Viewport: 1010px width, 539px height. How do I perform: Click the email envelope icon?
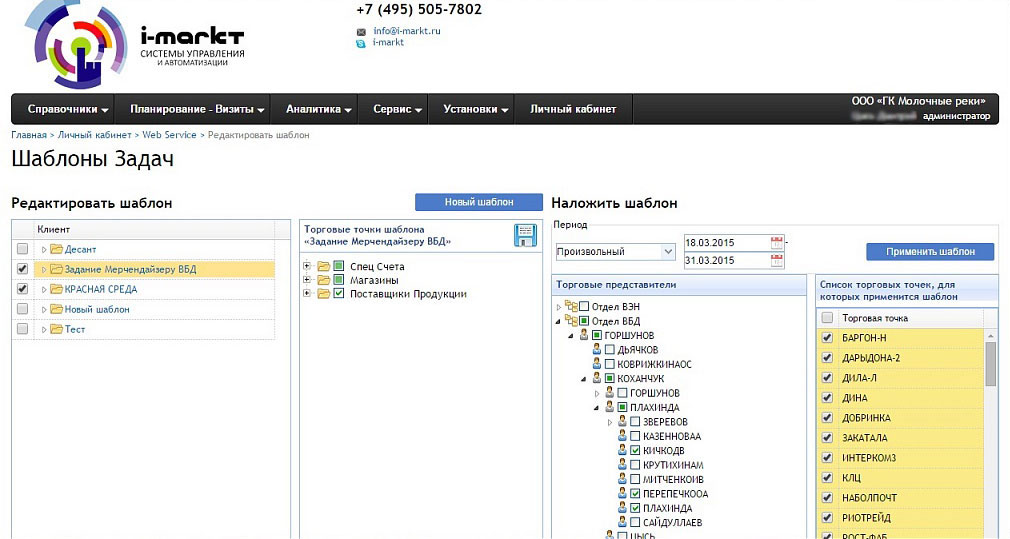click(361, 32)
